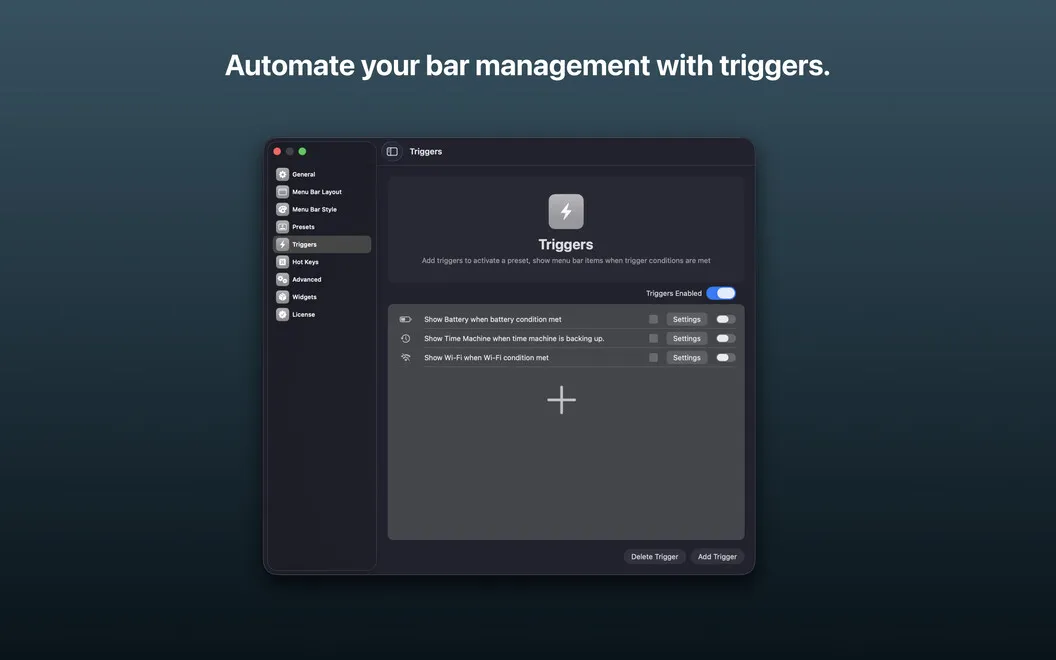Click the Delete Trigger button
Image resolution: width=1056 pixels, height=660 pixels.
click(655, 556)
